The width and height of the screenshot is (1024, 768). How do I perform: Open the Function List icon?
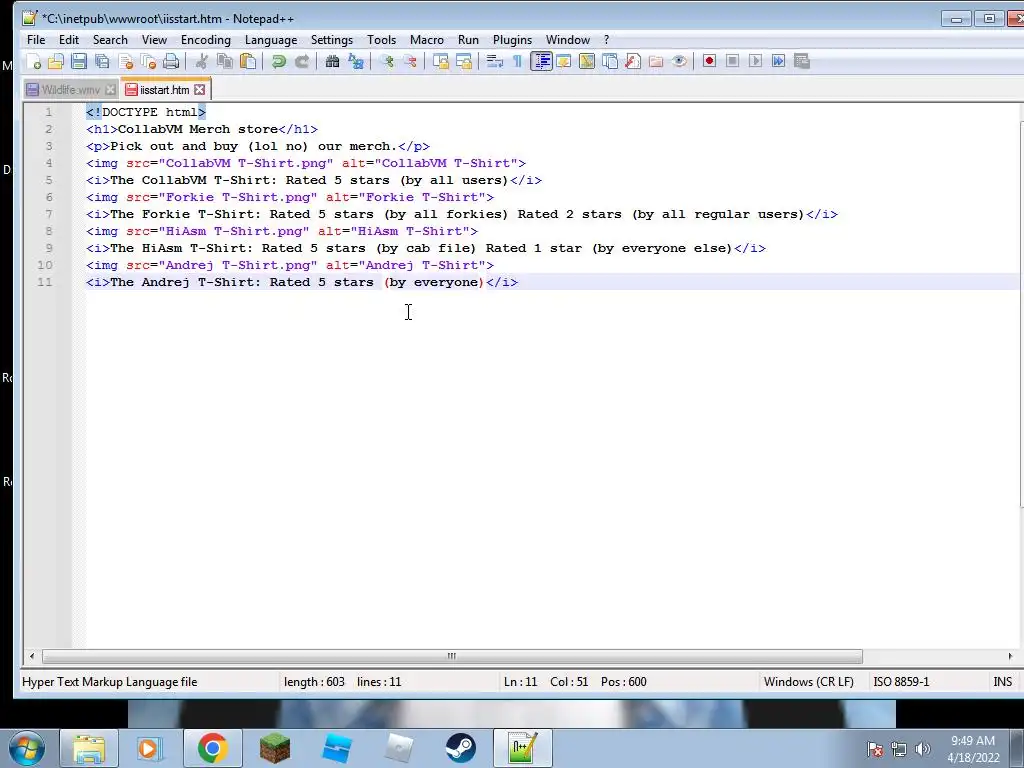click(x=633, y=61)
